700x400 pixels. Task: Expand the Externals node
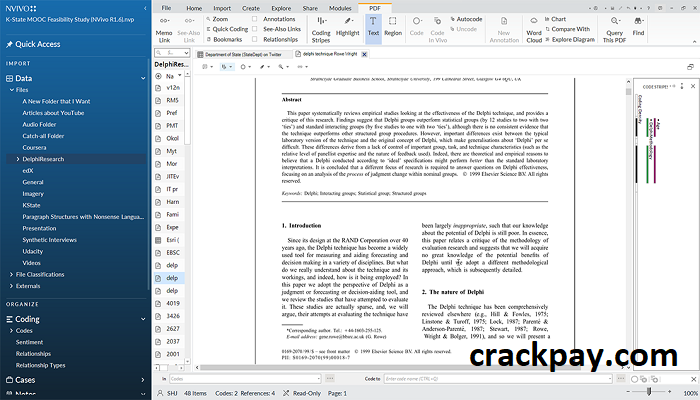coord(12,286)
